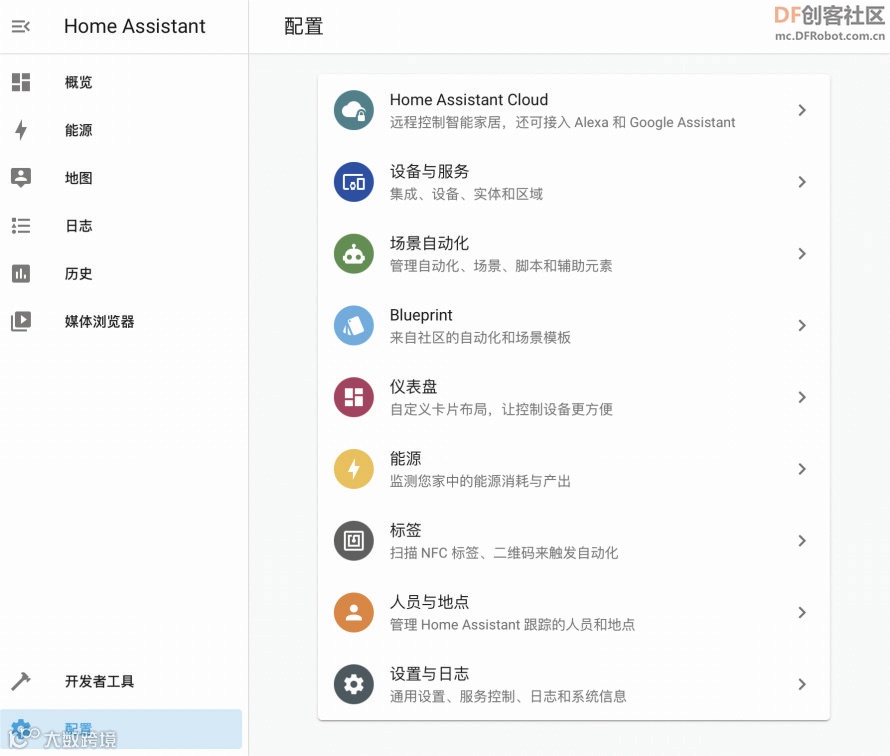
Task: Click the 开发者工具 hammer icon
Action: (x=21, y=681)
